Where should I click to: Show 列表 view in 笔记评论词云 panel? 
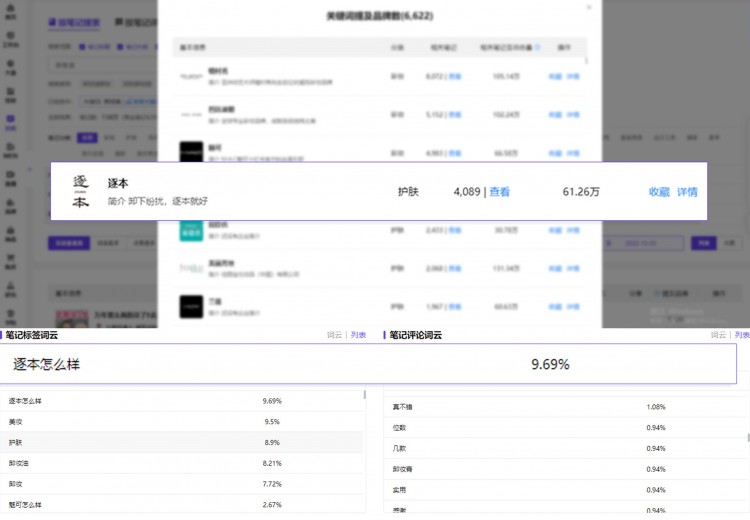coord(741,335)
